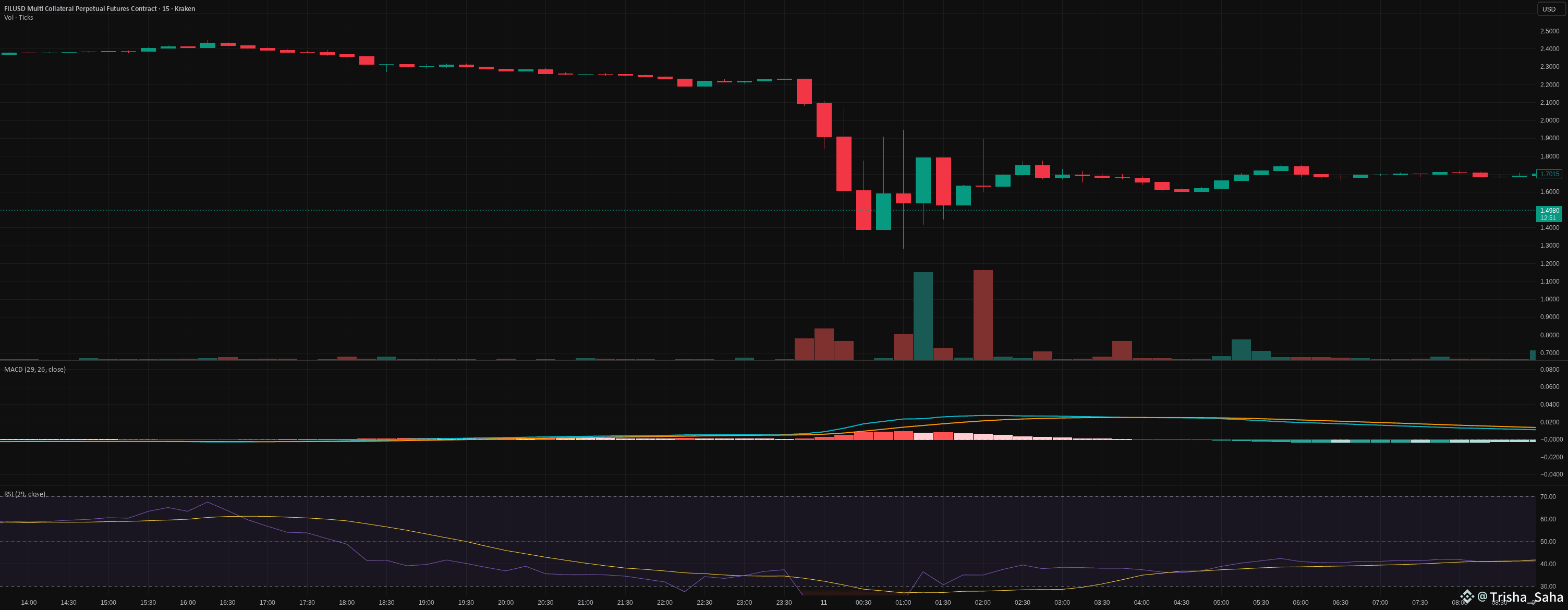The height and width of the screenshot is (610, 1568).
Task: Click the 70.00 level on RSI scale
Action: tap(1548, 497)
